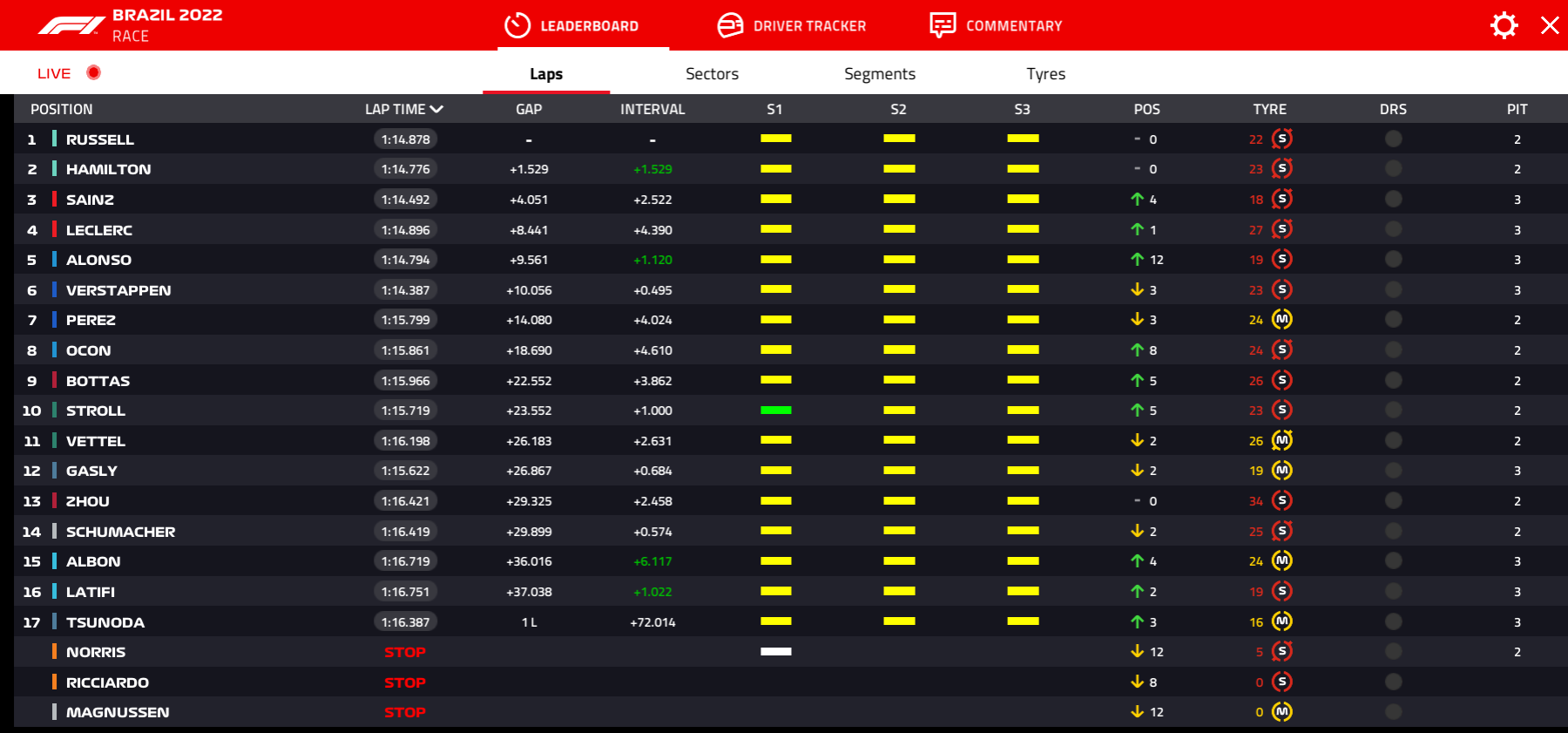
Task: Click Tsunoda's interval +72.014
Action: [652, 622]
